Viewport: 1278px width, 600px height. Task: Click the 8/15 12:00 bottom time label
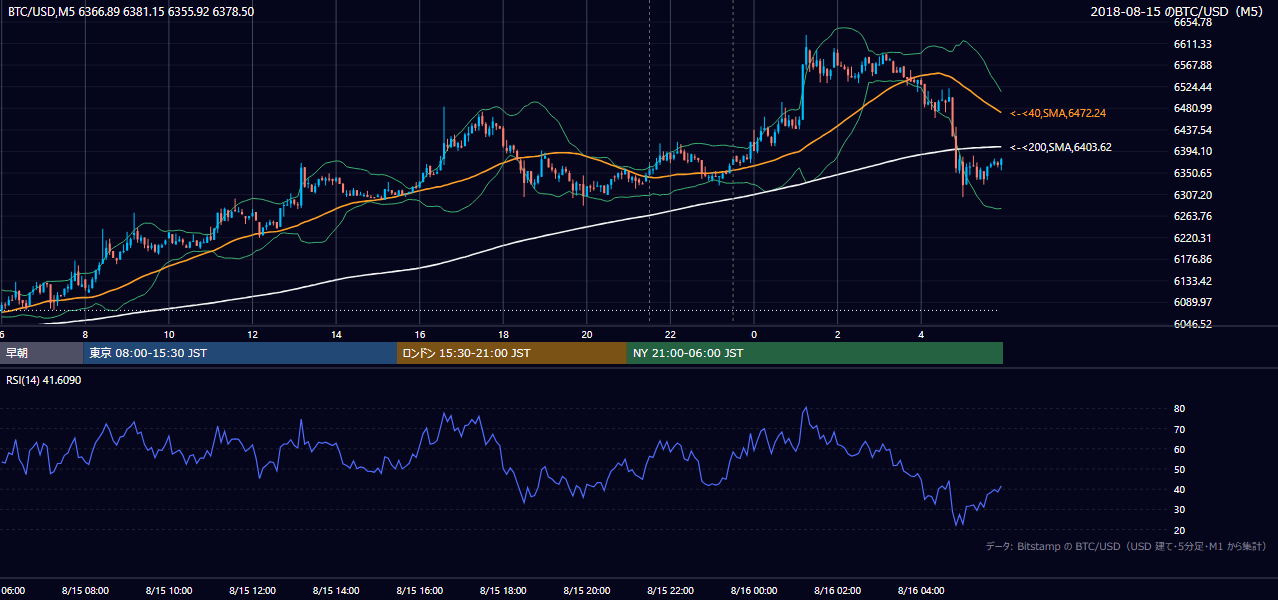(252, 591)
